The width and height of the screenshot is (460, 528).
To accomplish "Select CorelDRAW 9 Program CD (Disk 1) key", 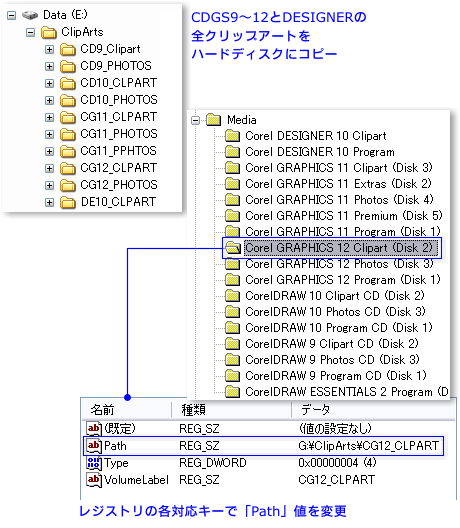I will click(x=336, y=376).
